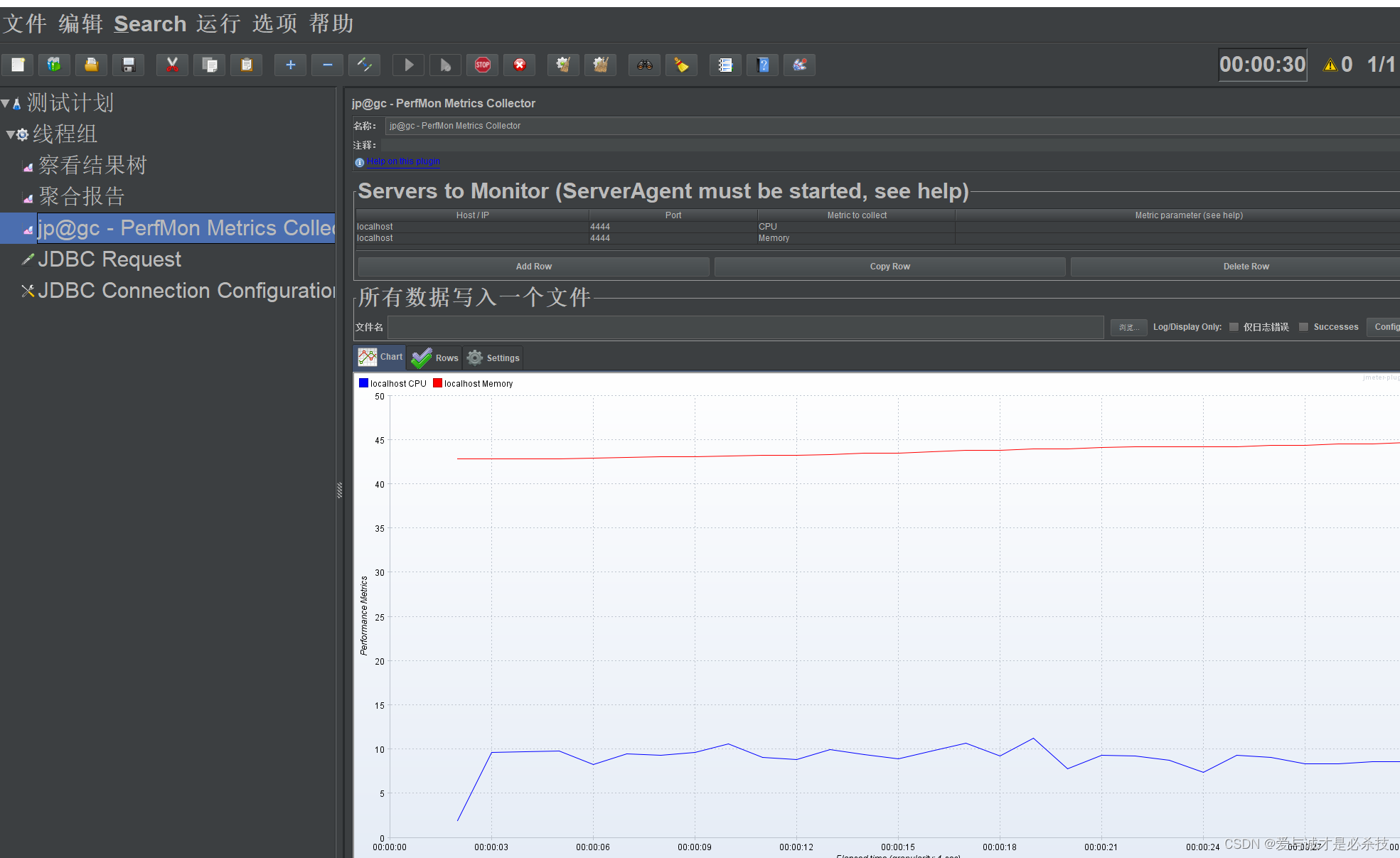Image resolution: width=1400 pixels, height=858 pixels.
Task: Click the Clear All broom icon
Action: point(601,65)
